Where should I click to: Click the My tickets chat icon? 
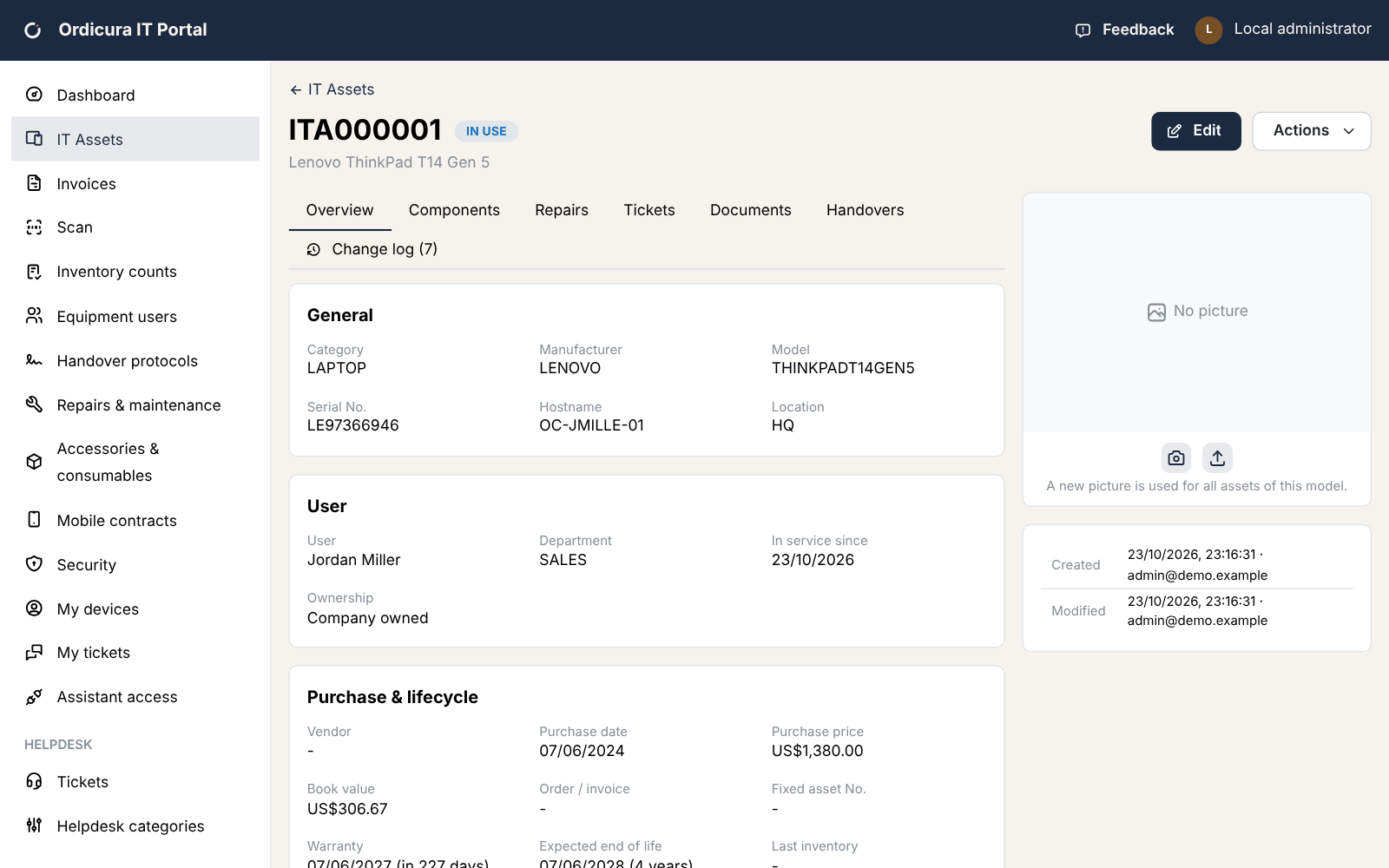coord(34,653)
